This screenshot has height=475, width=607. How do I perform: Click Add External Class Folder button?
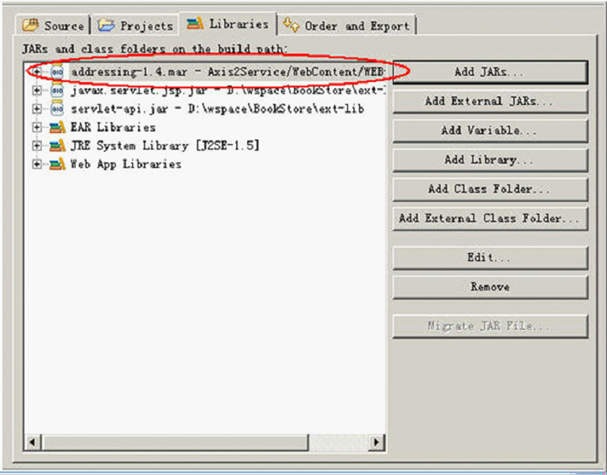tap(490, 219)
